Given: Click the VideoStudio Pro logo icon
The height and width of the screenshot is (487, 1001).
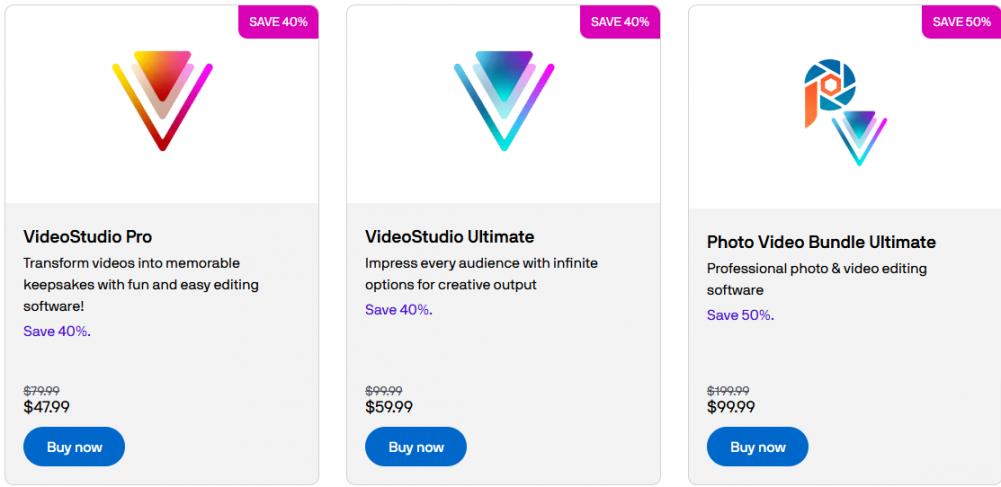Looking at the screenshot, I should (x=162, y=99).
